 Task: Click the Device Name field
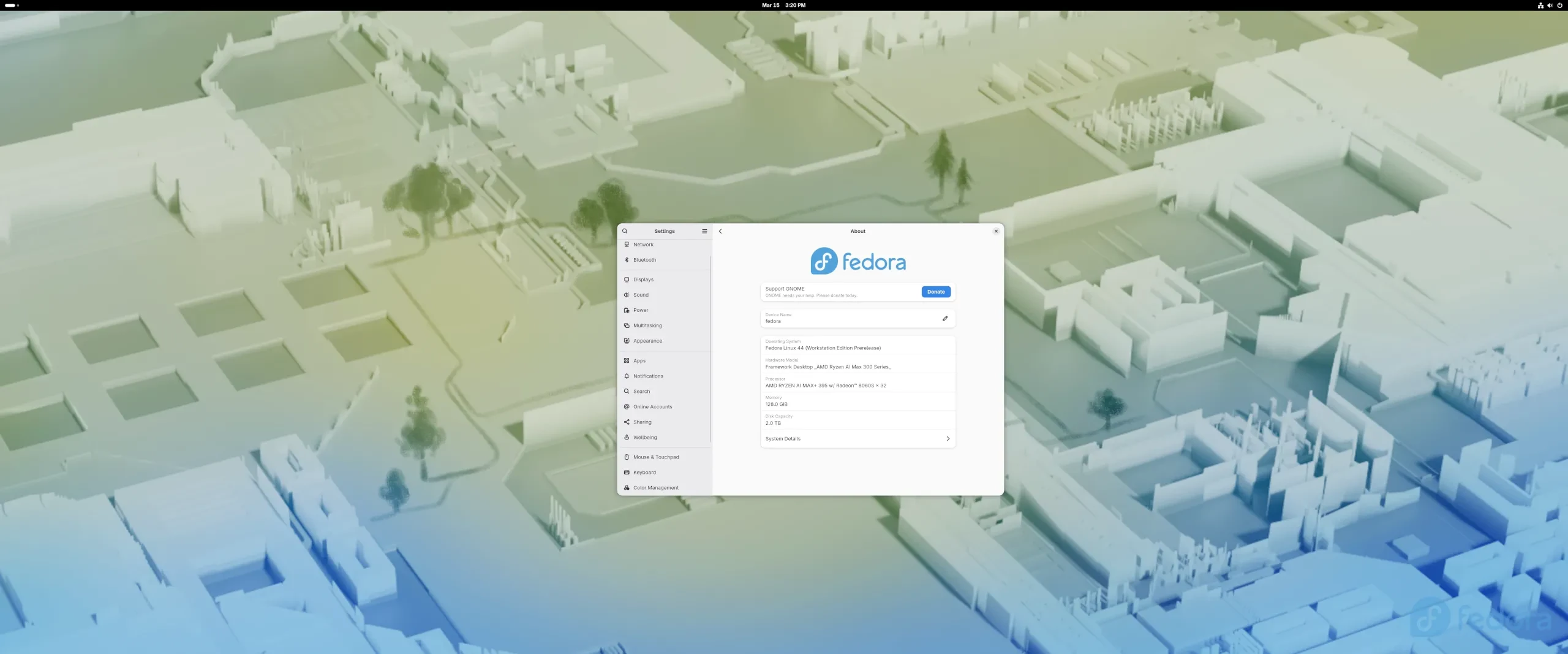[845, 318]
